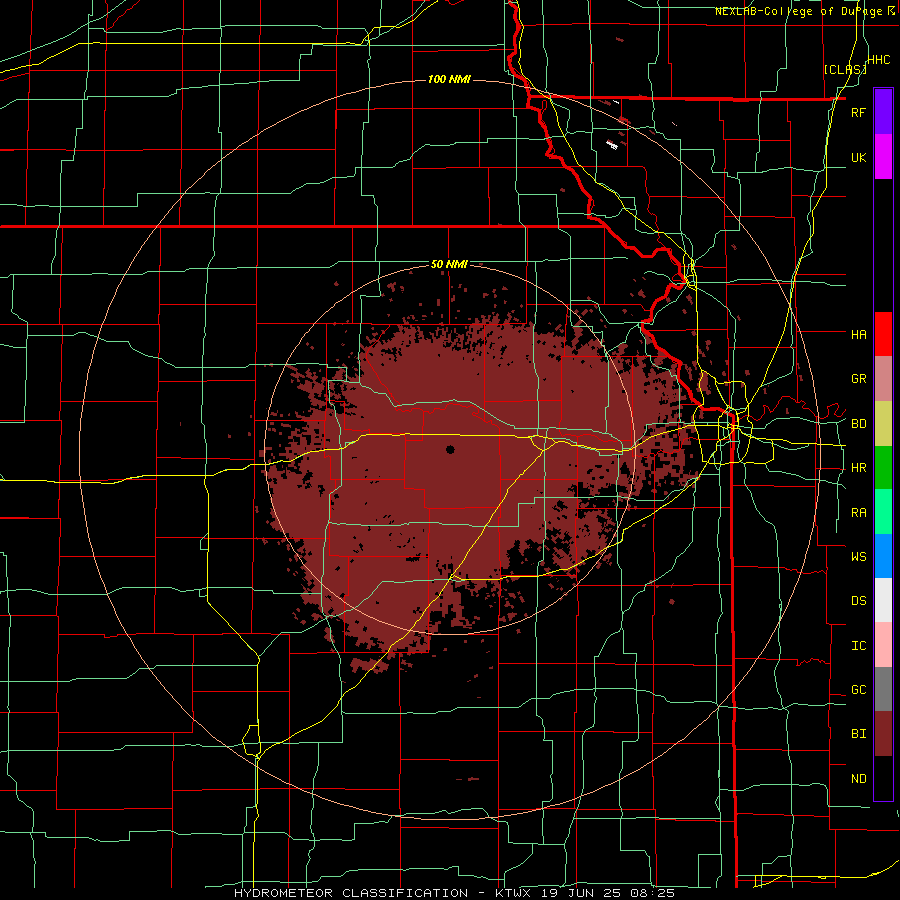Click the GR legend label

[x=858, y=379]
